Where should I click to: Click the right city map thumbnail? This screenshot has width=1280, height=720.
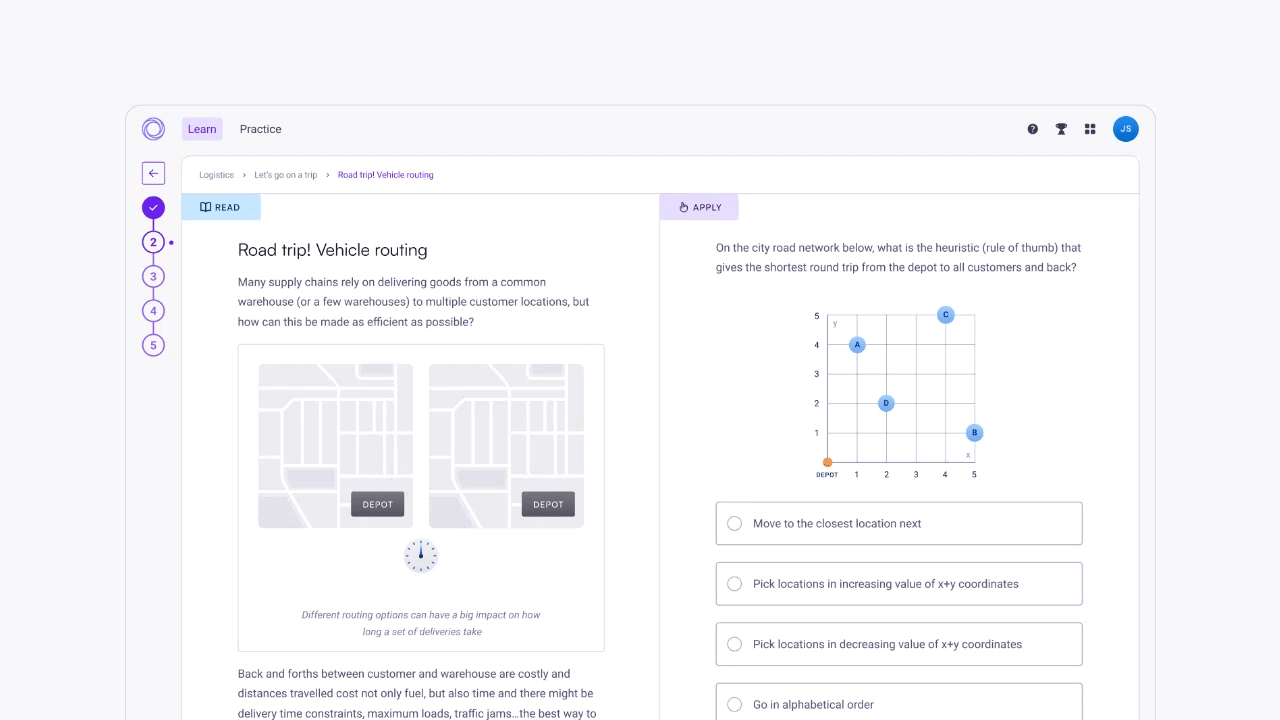506,446
